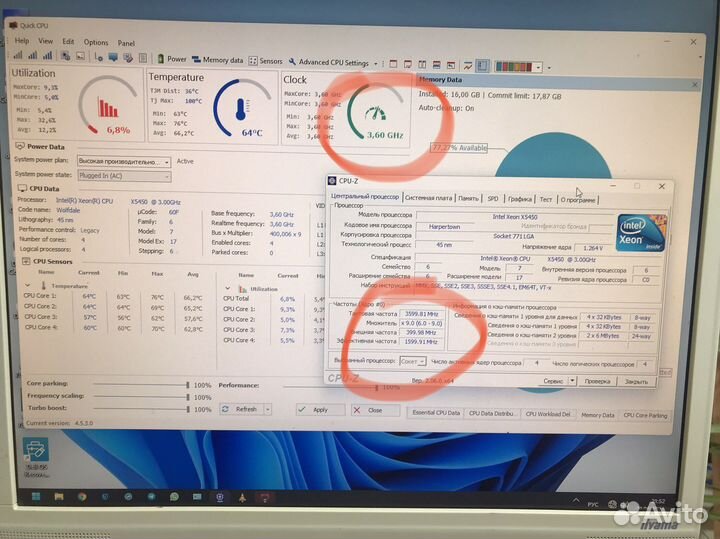Open the Memory data toolbar button
The height and width of the screenshot is (539, 720).
(217, 60)
